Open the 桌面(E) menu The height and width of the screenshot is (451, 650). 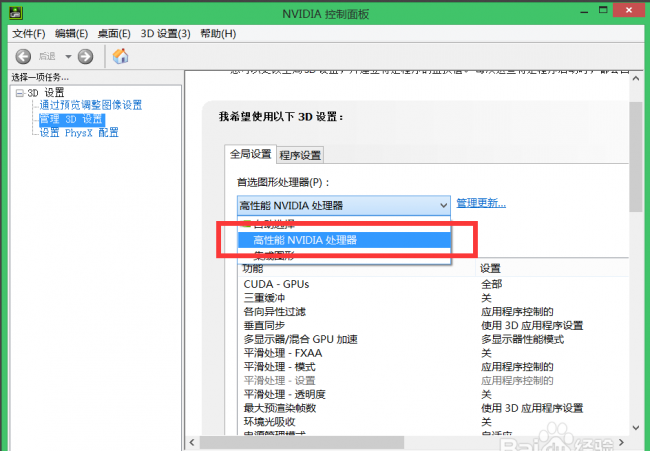114,34
